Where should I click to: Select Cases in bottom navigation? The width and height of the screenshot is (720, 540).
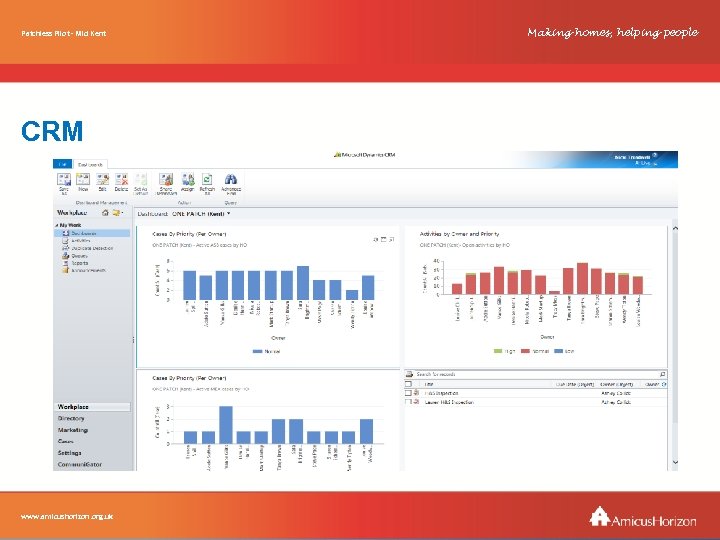66,441
